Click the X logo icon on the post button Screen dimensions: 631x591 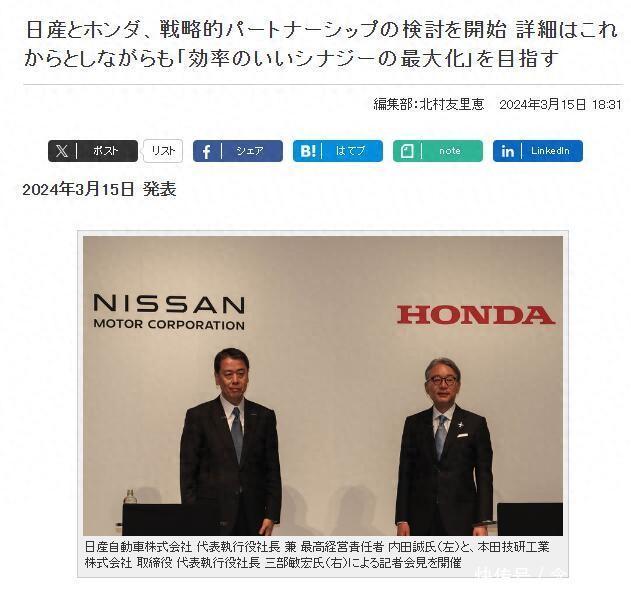click(x=62, y=151)
